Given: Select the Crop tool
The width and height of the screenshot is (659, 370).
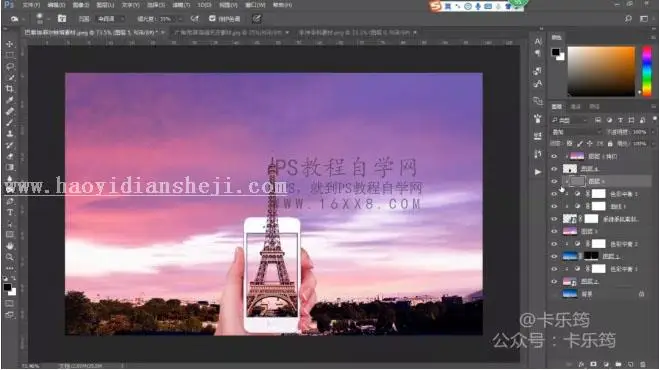Looking at the screenshot, I should pos(9,89).
